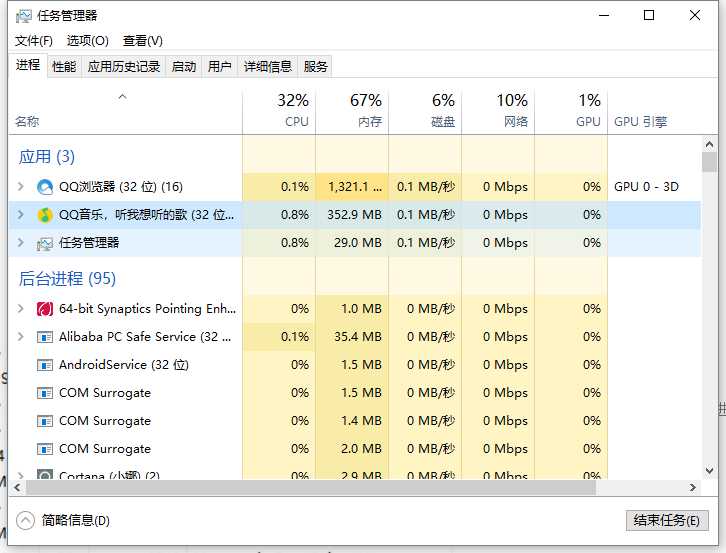Select the QQ浏览器 (32 位) (16) name
The height and width of the screenshot is (553, 726).
[x=121, y=187]
